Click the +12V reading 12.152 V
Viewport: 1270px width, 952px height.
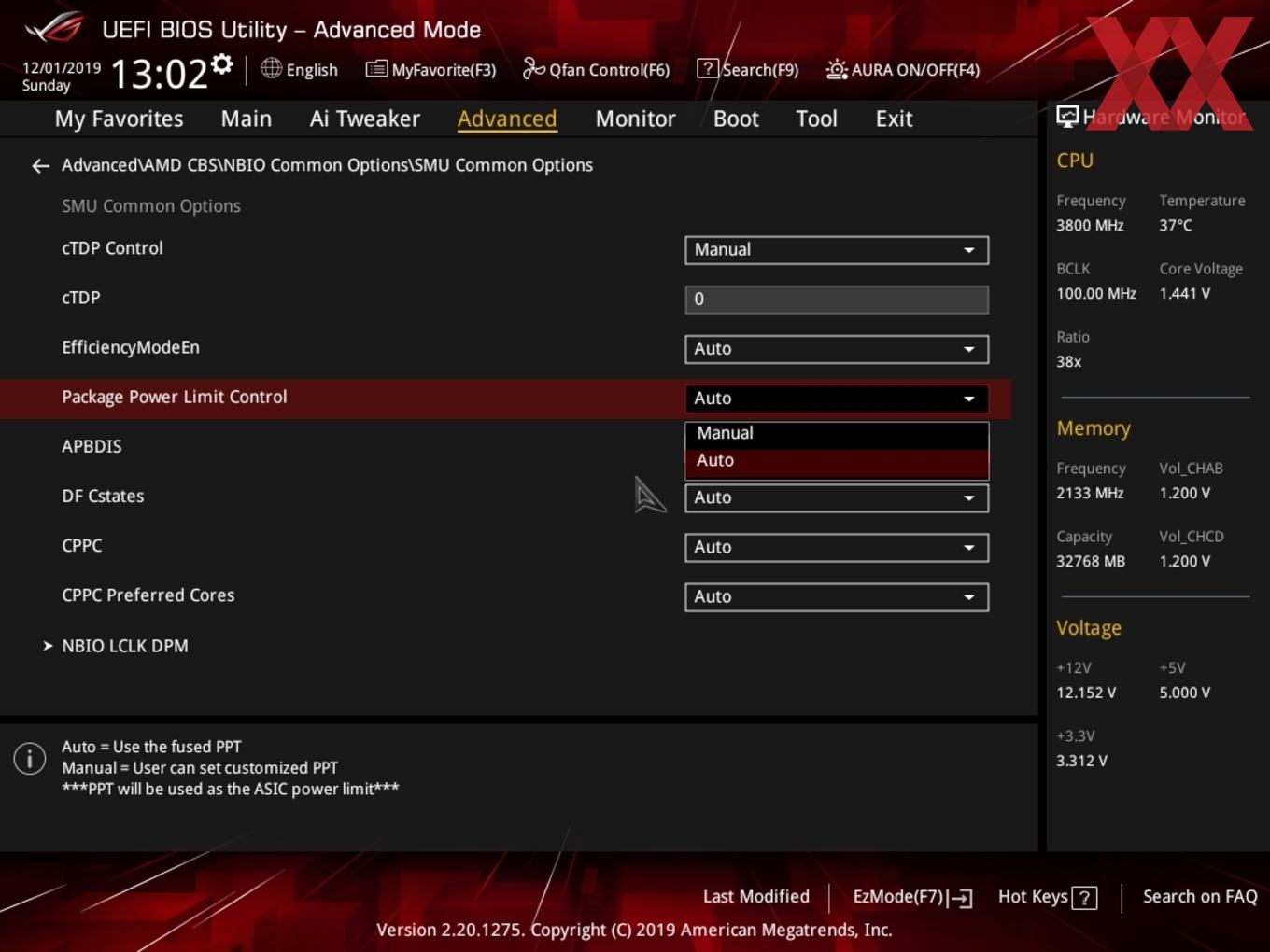[x=1086, y=693]
